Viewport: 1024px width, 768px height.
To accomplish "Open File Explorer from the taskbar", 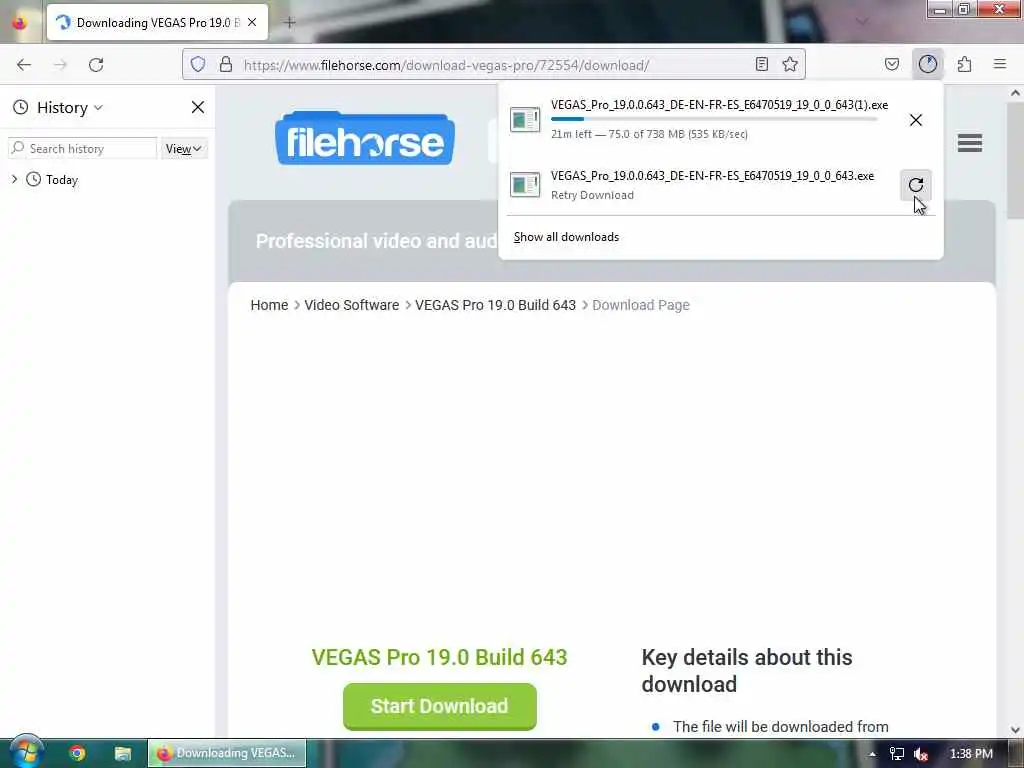I will (x=123, y=753).
